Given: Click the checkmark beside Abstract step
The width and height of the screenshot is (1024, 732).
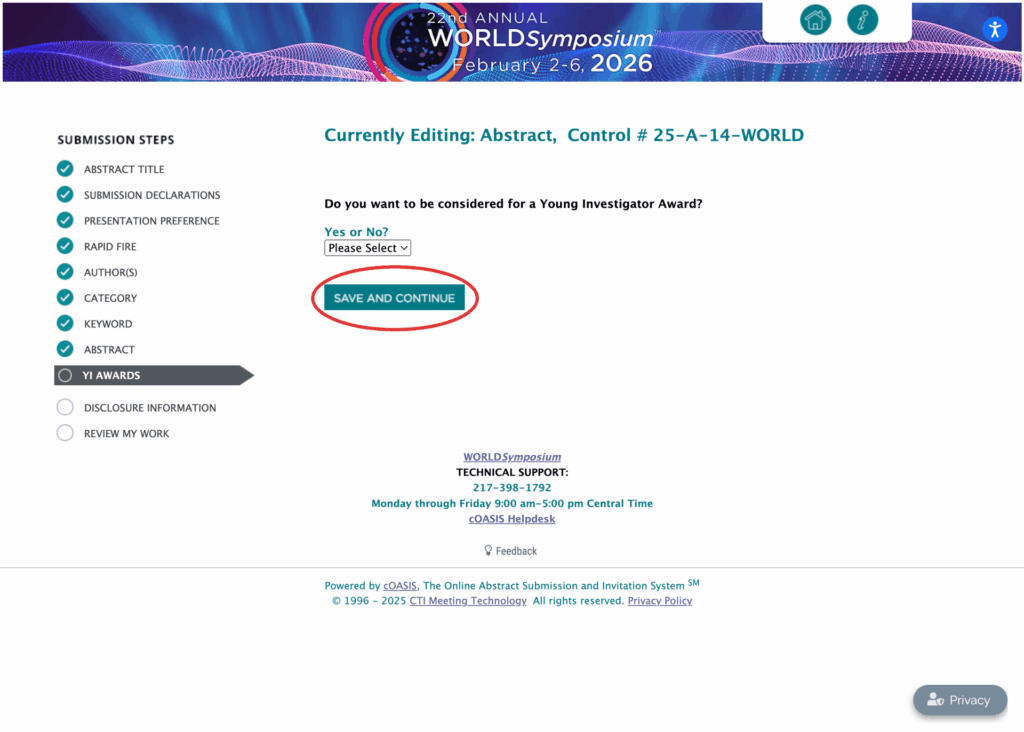Looking at the screenshot, I should [65, 349].
